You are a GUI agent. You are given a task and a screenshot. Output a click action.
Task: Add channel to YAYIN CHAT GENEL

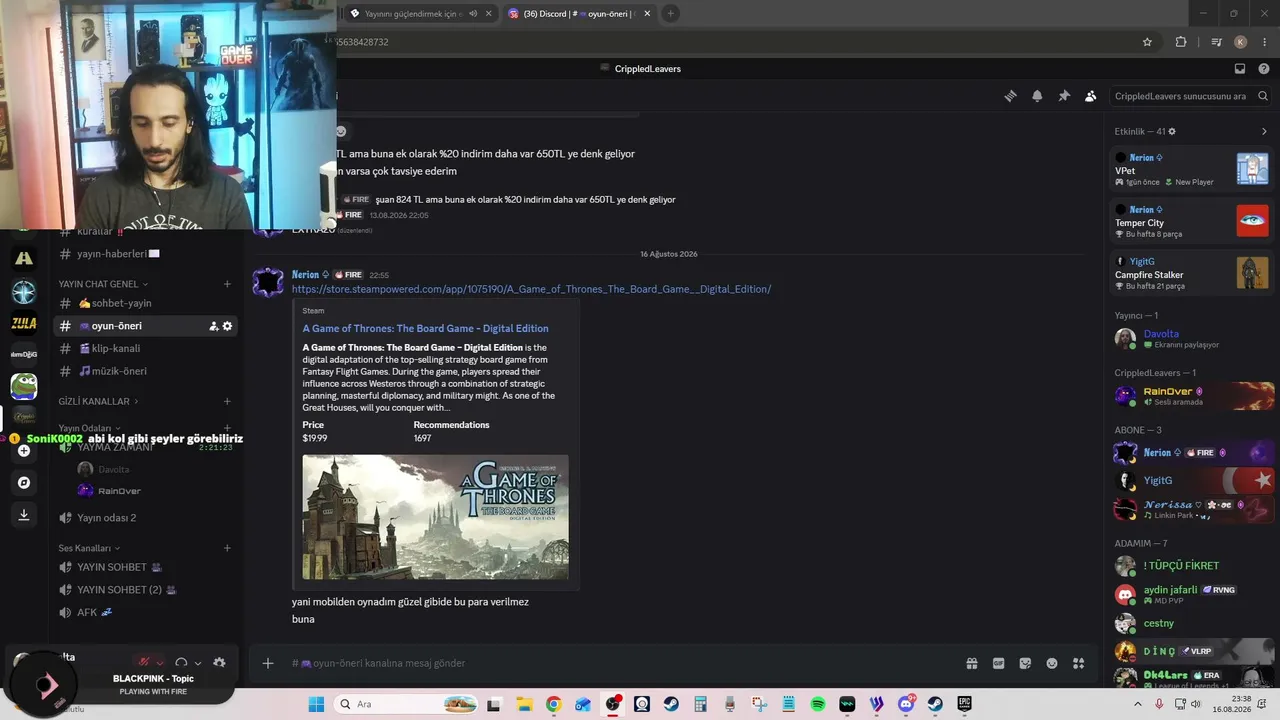227,284
